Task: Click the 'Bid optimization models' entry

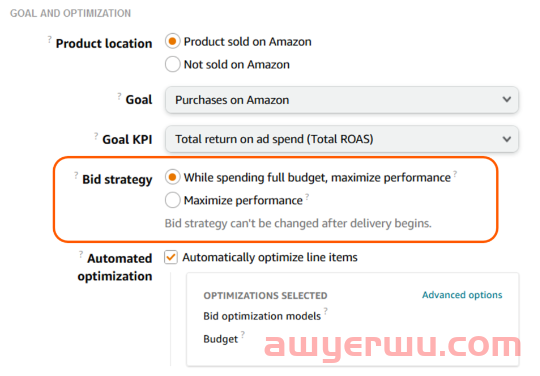Action: 262,316
